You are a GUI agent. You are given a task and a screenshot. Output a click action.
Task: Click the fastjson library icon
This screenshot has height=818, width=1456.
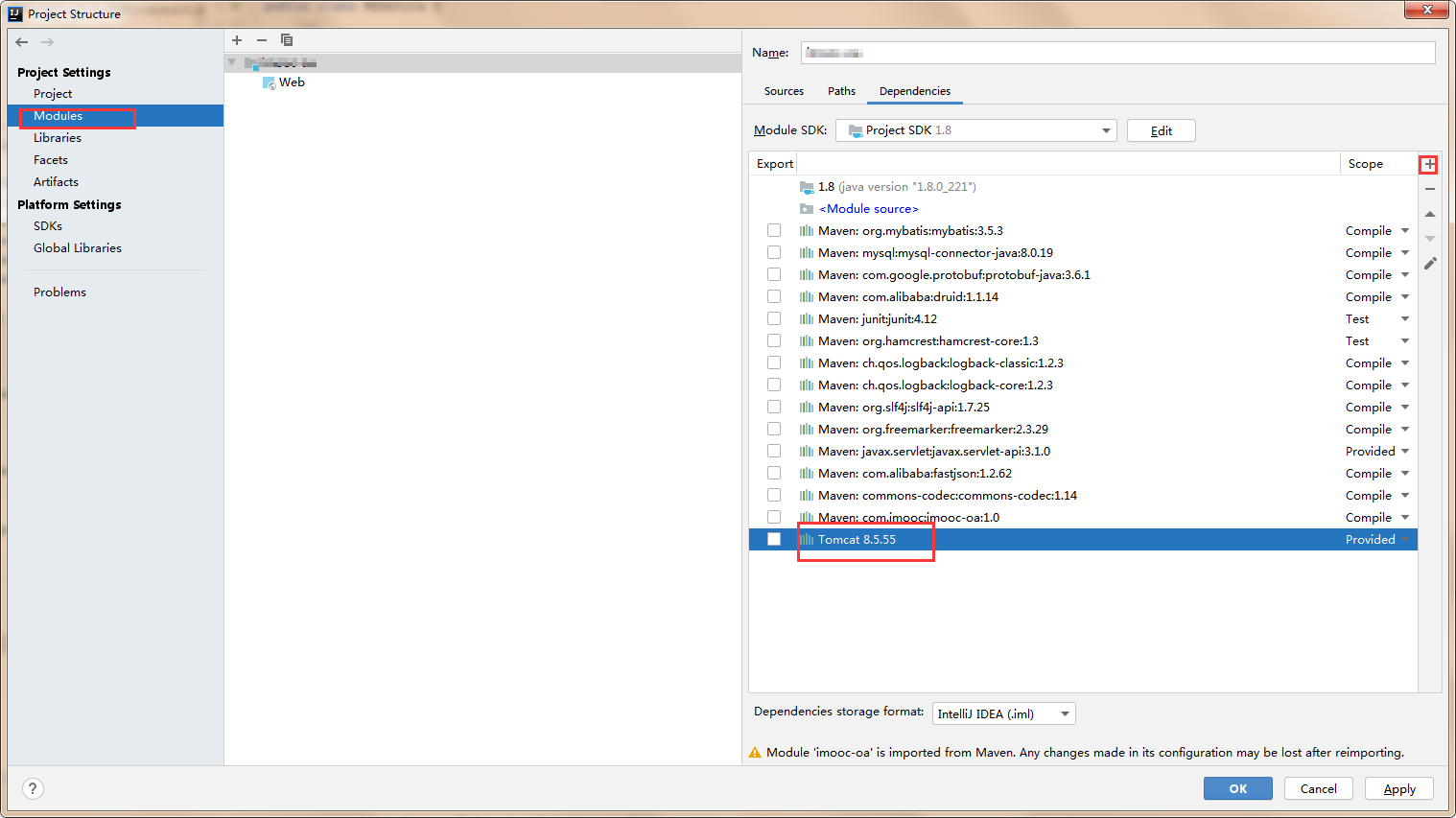point(807,474)
